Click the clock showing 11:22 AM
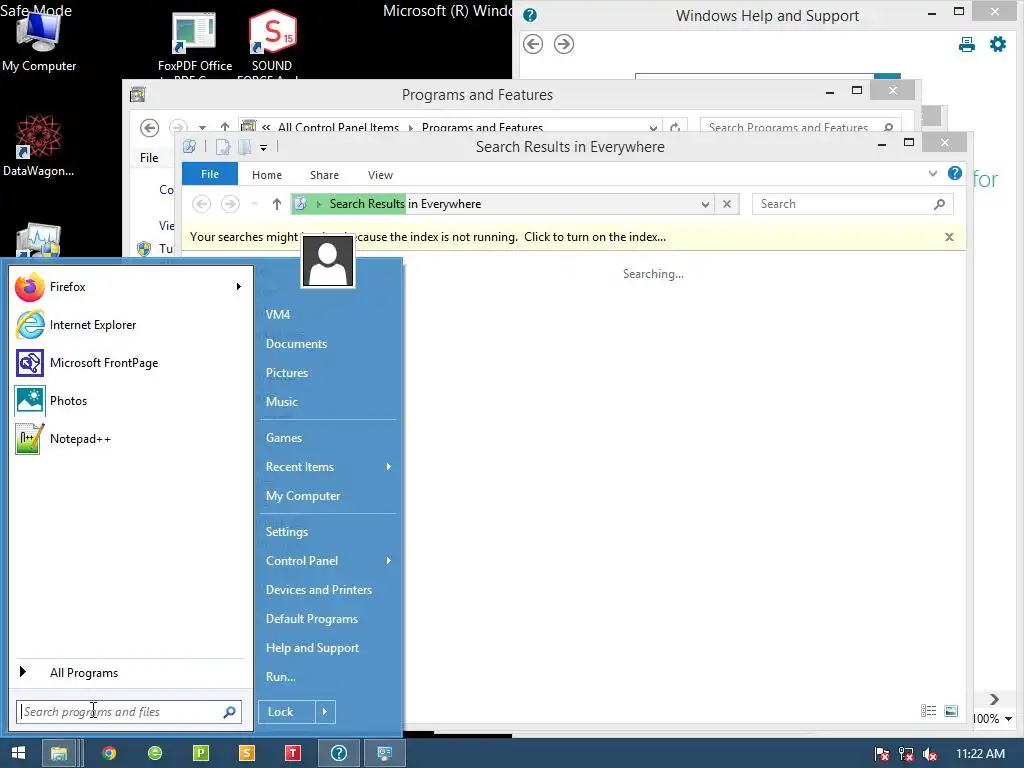 coord(980,754)
